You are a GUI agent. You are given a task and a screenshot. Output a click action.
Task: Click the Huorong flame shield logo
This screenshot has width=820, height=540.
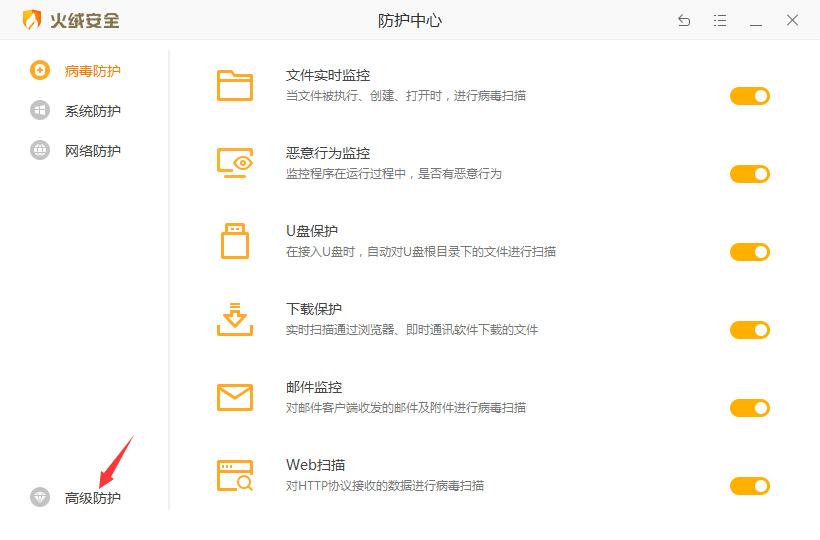(32, 20)
